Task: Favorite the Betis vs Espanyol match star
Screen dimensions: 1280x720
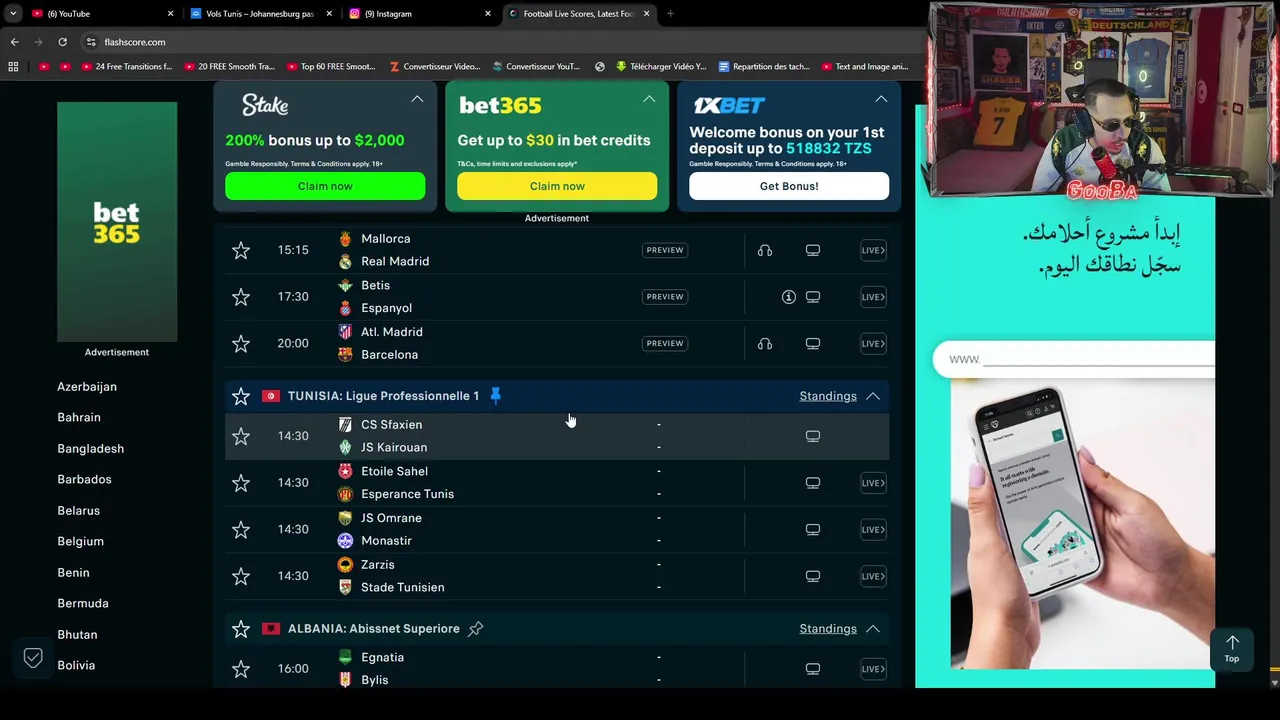Action: (x=241, y=297)
